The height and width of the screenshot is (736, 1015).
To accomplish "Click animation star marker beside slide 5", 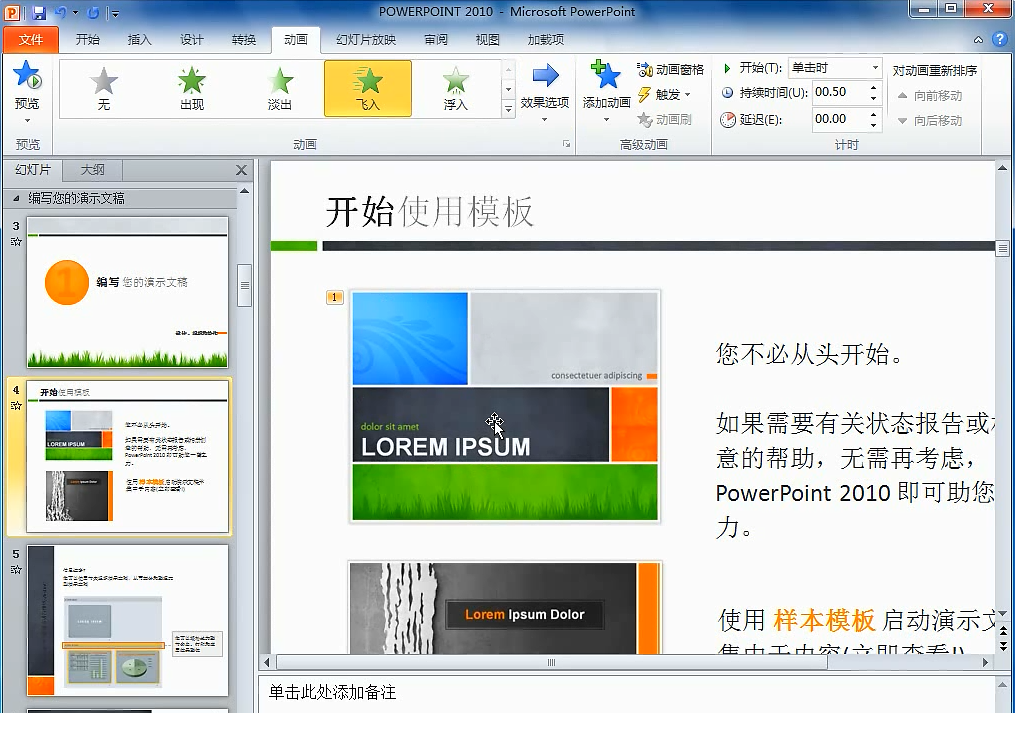I will (x=16, y=570).
